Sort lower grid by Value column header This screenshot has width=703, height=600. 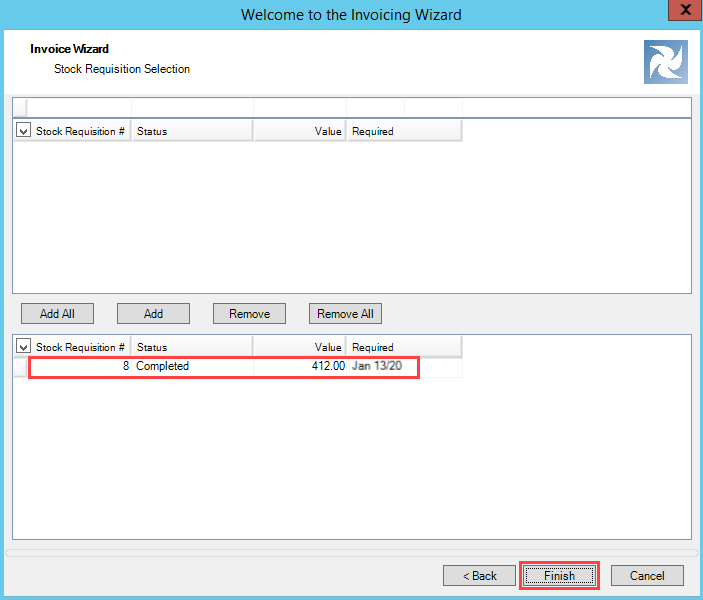tap(300, 347)
